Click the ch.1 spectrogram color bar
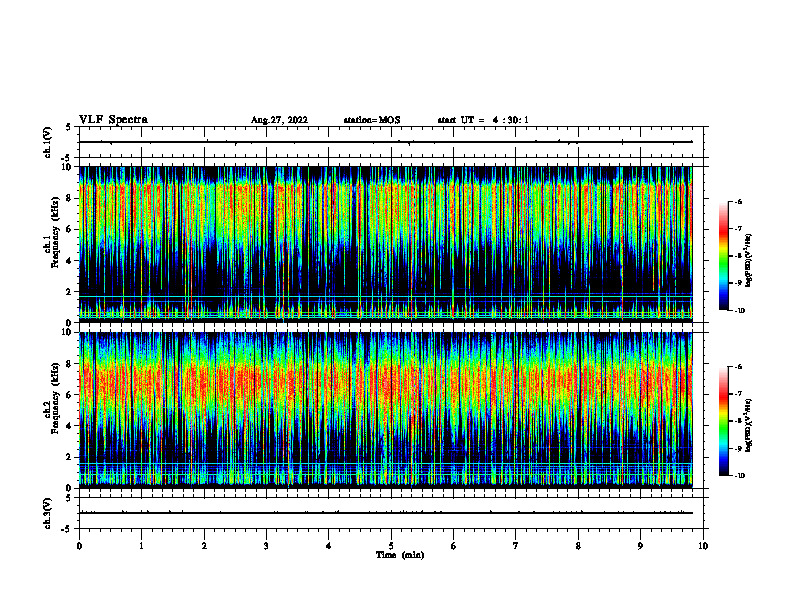 [x=724, y=256]
